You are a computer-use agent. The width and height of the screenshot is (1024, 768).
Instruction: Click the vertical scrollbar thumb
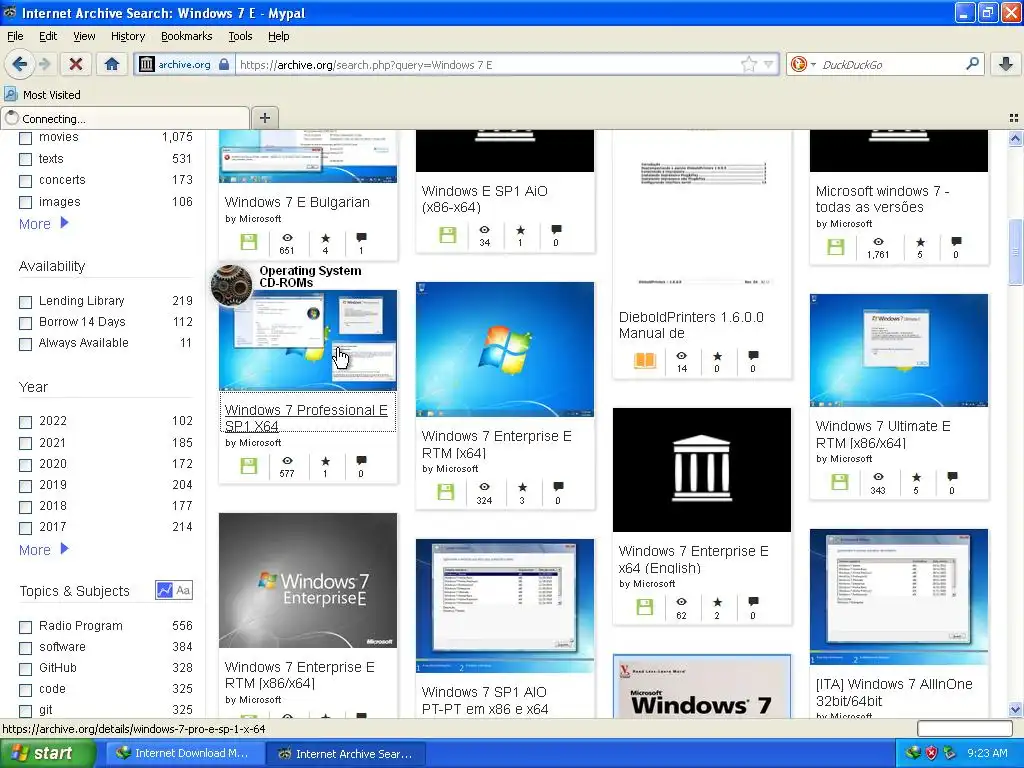point(1015,253)
